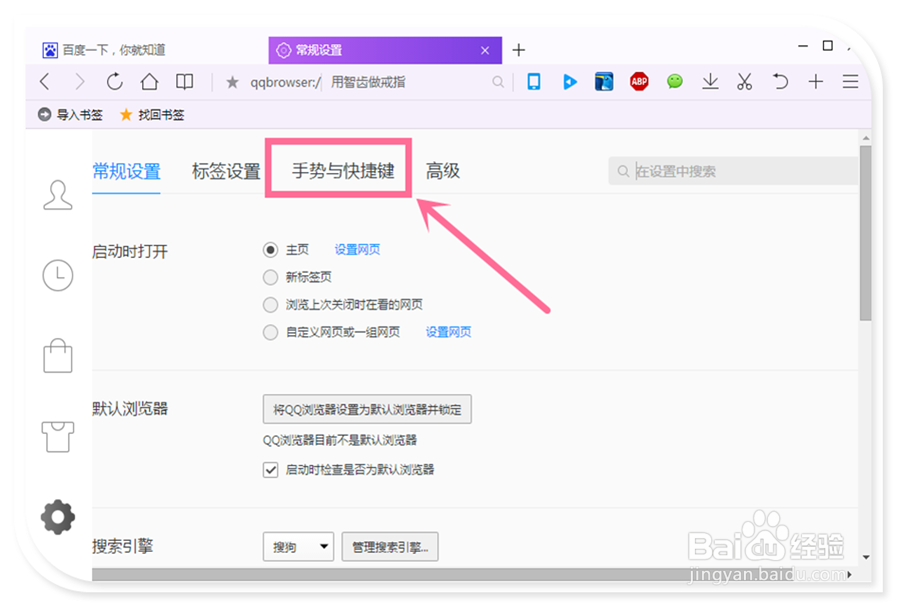Open the video play icon in the toolbar

pyautogui.click(x=569, y=82)
